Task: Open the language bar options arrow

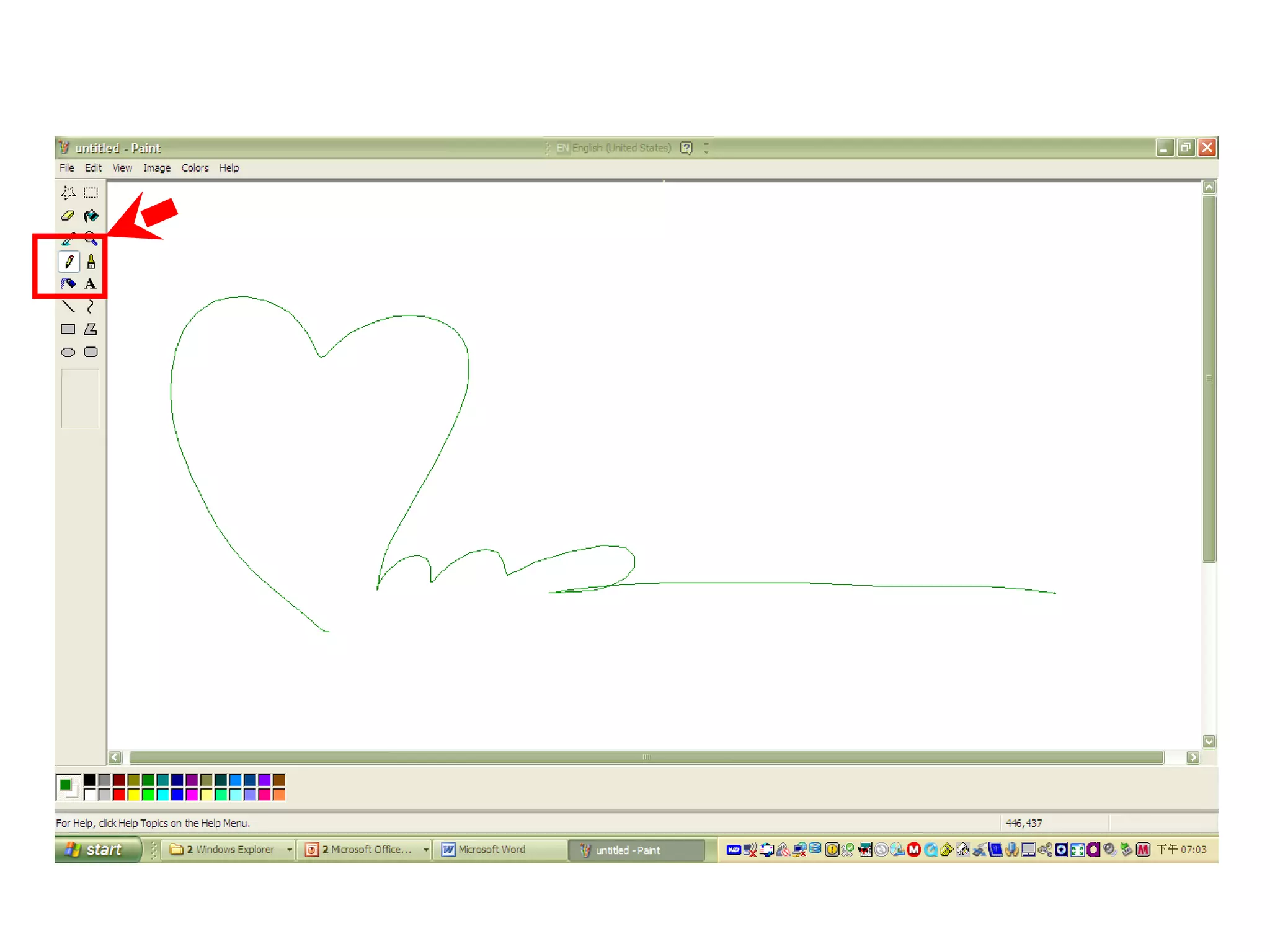Action: point(706,151)
